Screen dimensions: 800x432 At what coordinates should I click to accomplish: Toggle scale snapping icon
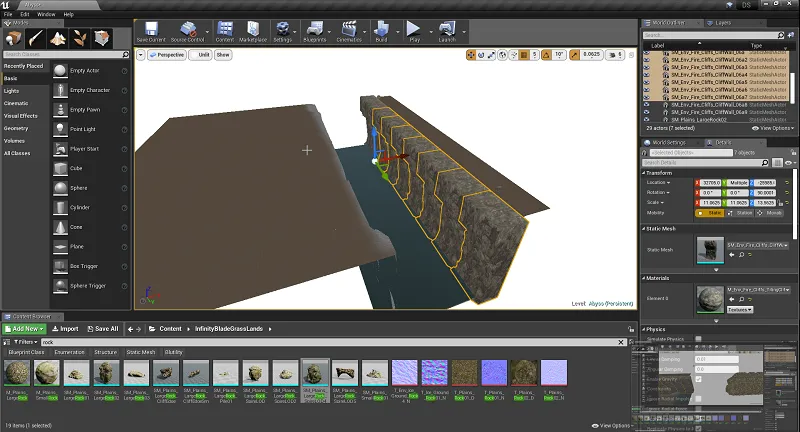[x=574, y=55]
